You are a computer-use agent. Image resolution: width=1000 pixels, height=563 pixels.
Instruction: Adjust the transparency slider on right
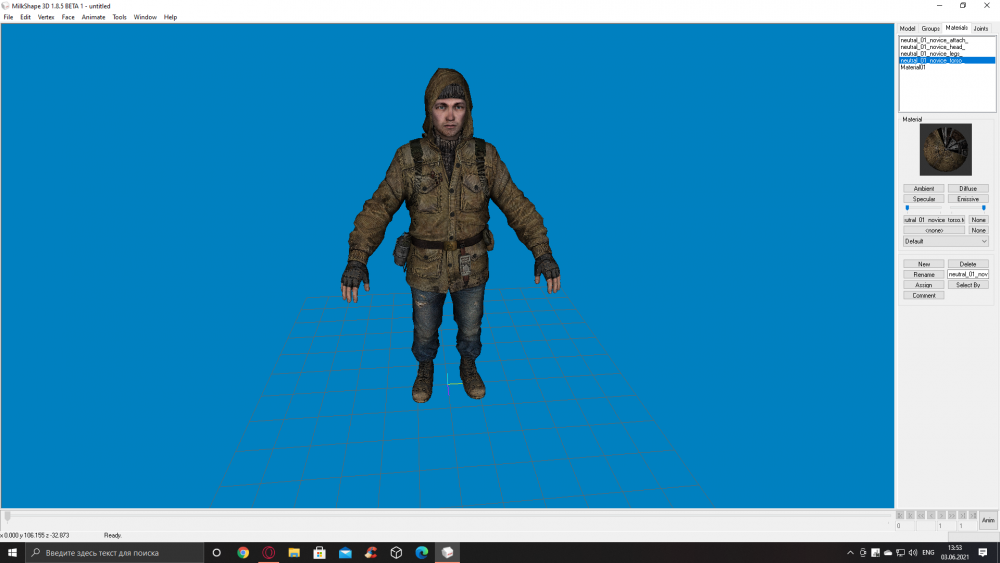(x=968, y=208)
